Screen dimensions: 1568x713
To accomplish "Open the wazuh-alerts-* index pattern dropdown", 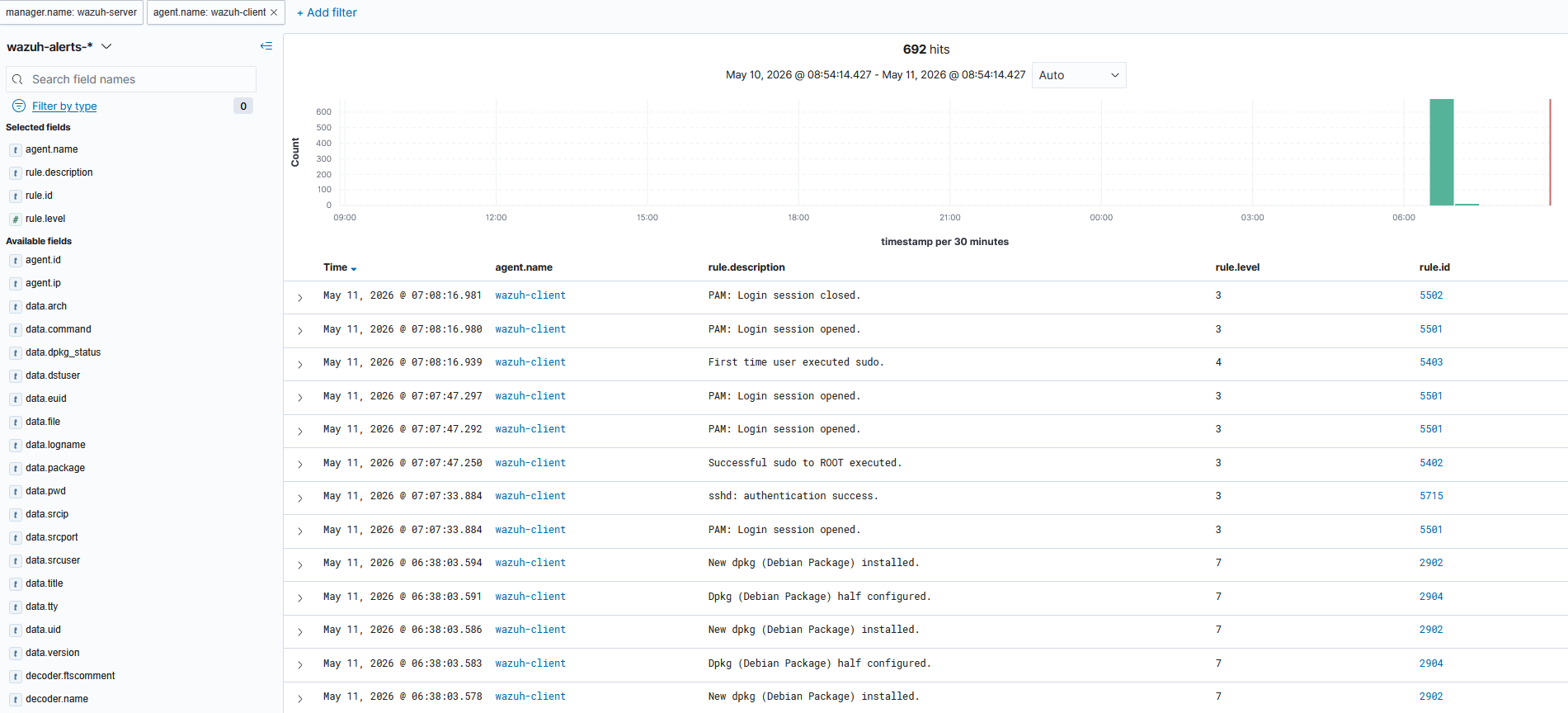I will [59, 47].
